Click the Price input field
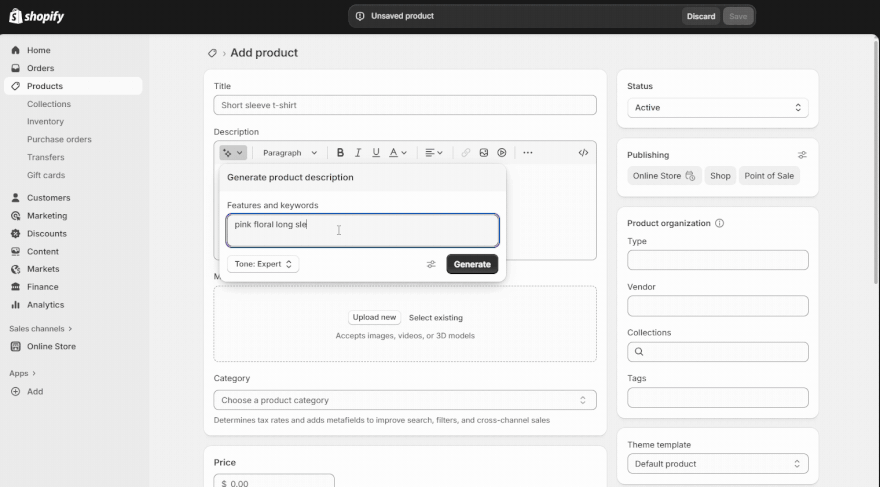The image size is (880, 487). (274, 481)
